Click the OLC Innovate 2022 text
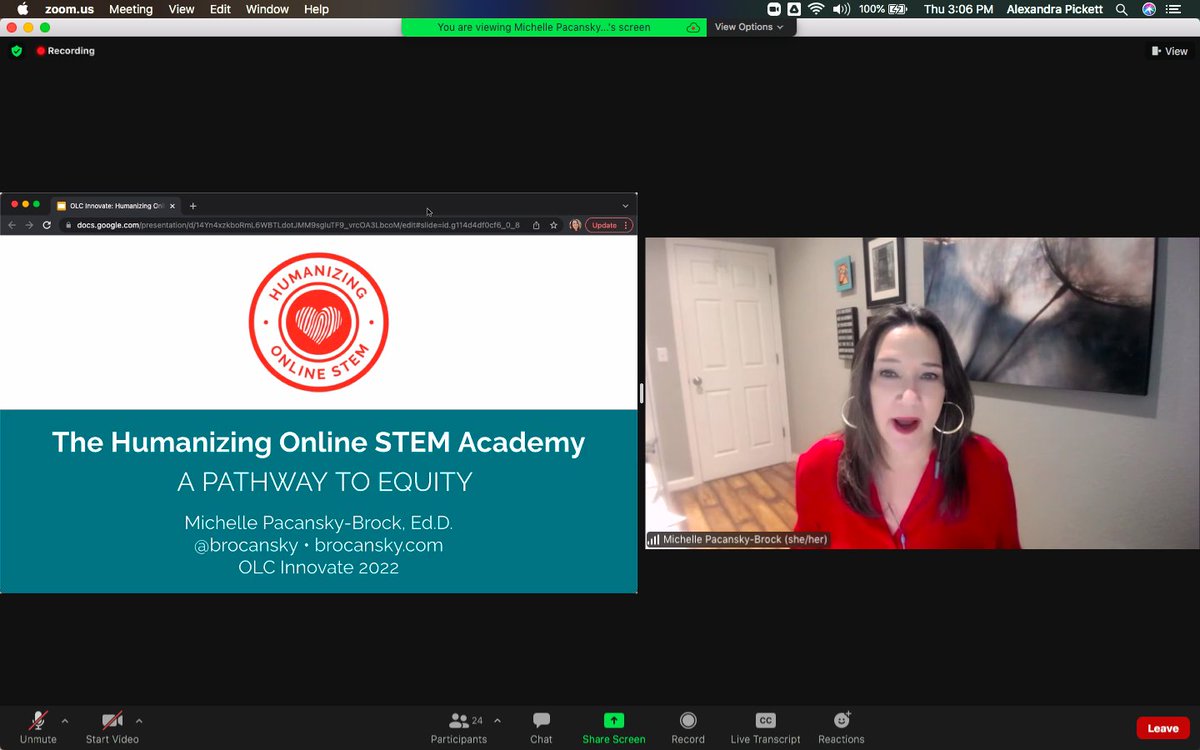 pyautogui.click(x=319, y=568)
